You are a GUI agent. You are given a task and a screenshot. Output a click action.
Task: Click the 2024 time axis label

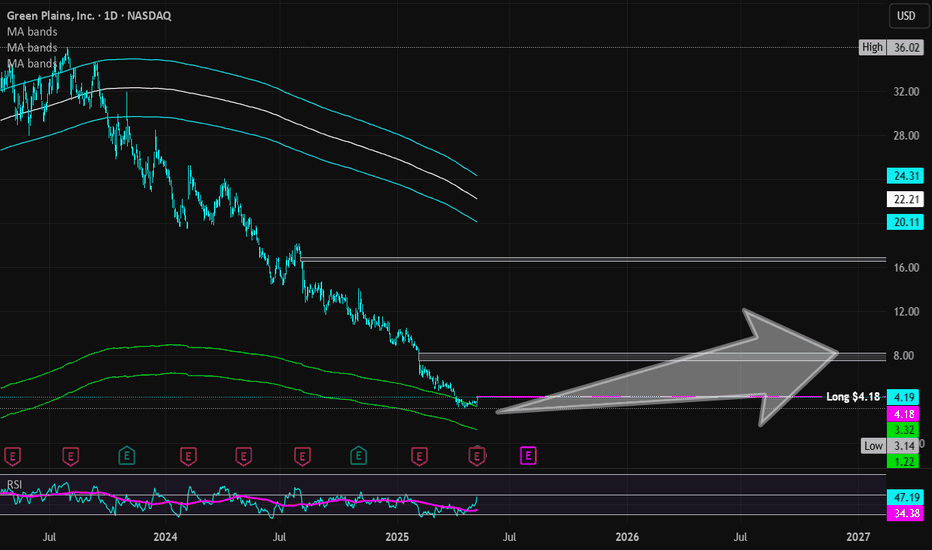(165, 537)
